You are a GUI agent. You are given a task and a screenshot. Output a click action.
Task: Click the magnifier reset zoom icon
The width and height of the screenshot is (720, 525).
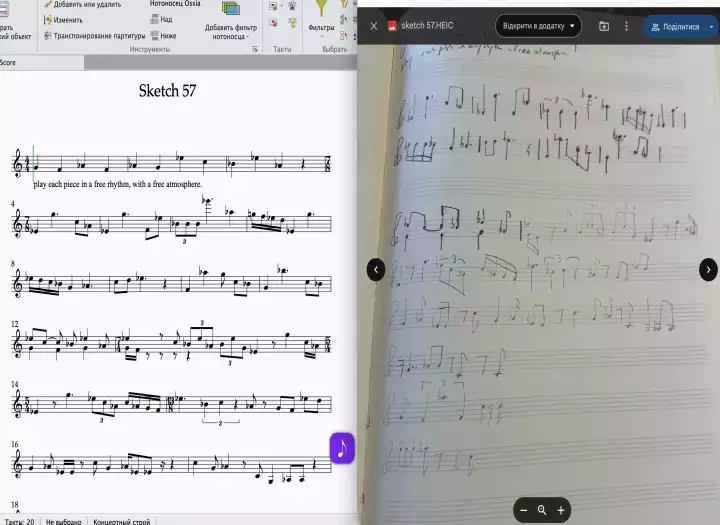542,510
